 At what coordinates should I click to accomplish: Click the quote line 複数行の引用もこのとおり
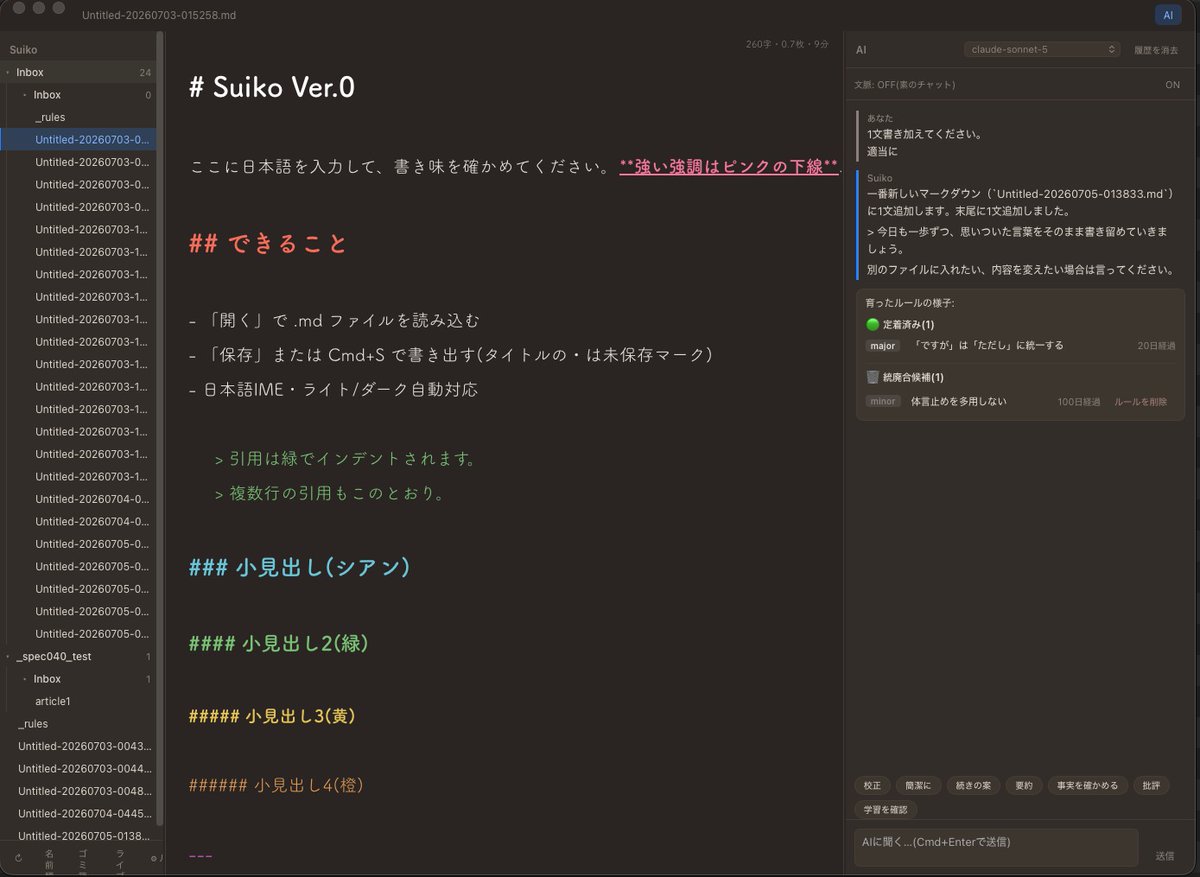point(330,493)
